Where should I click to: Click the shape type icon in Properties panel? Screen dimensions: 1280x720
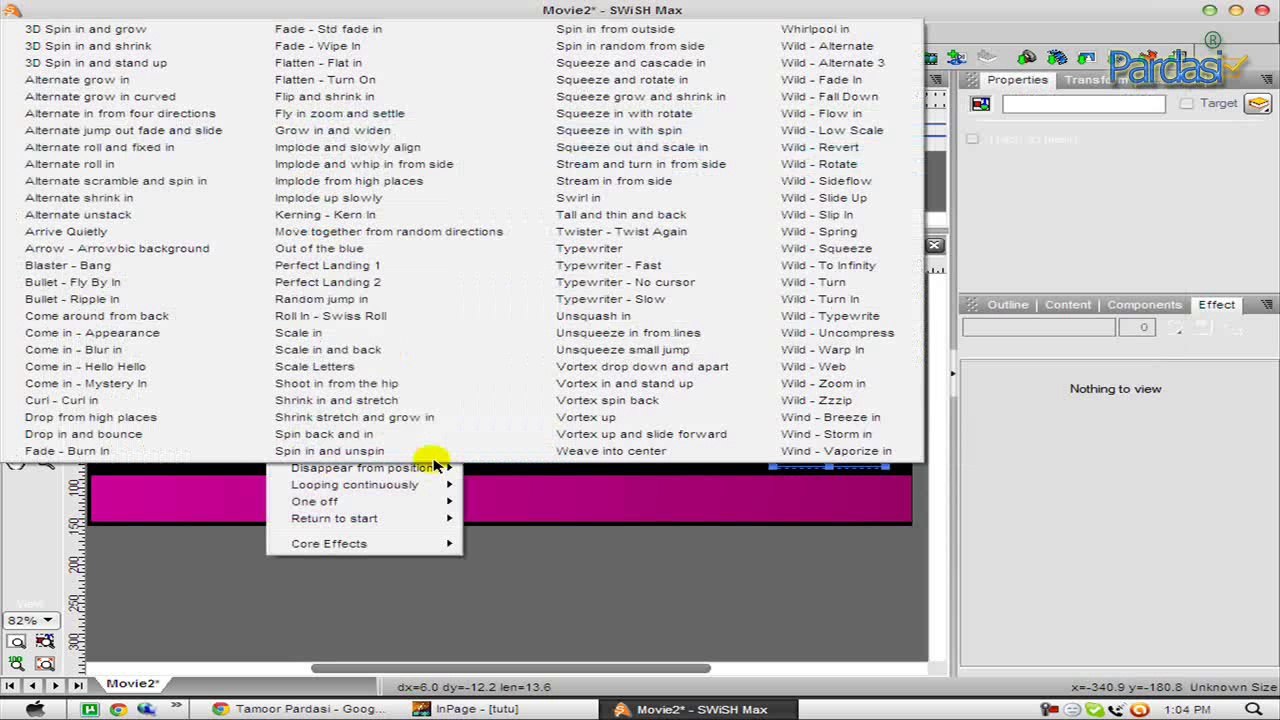(x=980, y=104)
